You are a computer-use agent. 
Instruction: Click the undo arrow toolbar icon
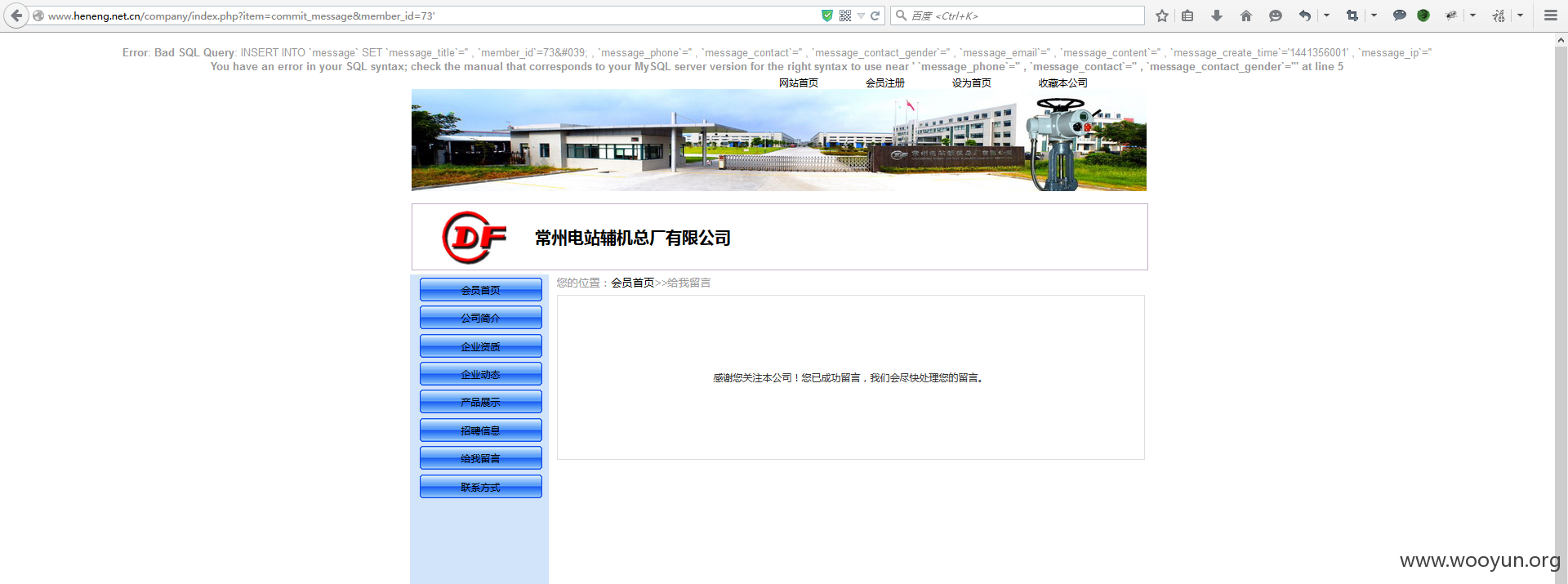click(1305, 16)
